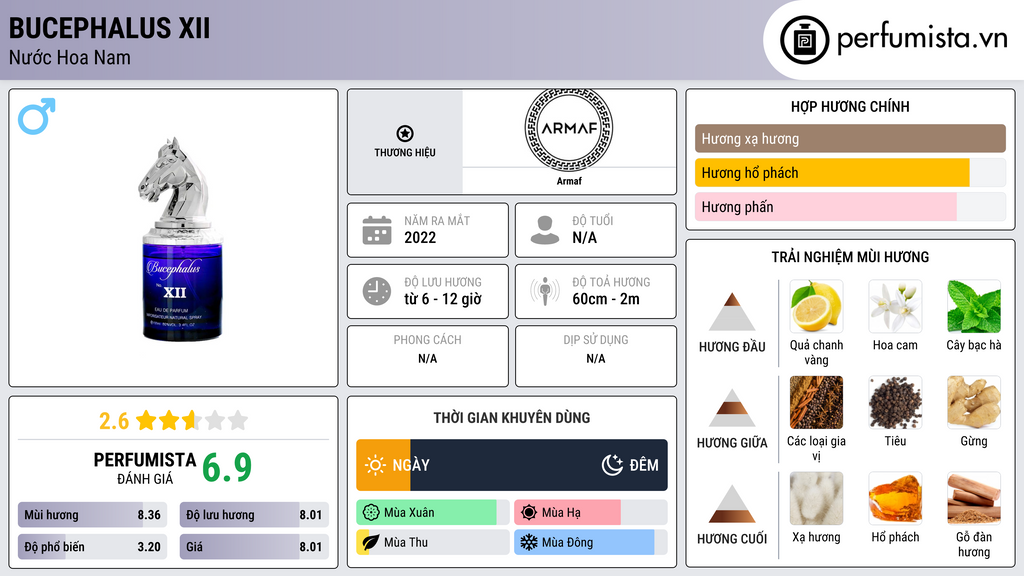Click the male gender symbol icon
This screenshot has width=1024, height=576.
pyautogui.click(x=37, y=117)
